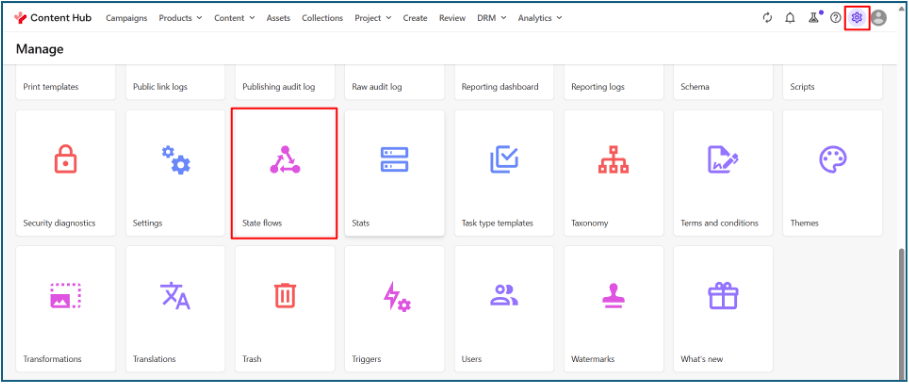Open the Create menu item
This screenshot has width=909, height=384.
point(415,18)
